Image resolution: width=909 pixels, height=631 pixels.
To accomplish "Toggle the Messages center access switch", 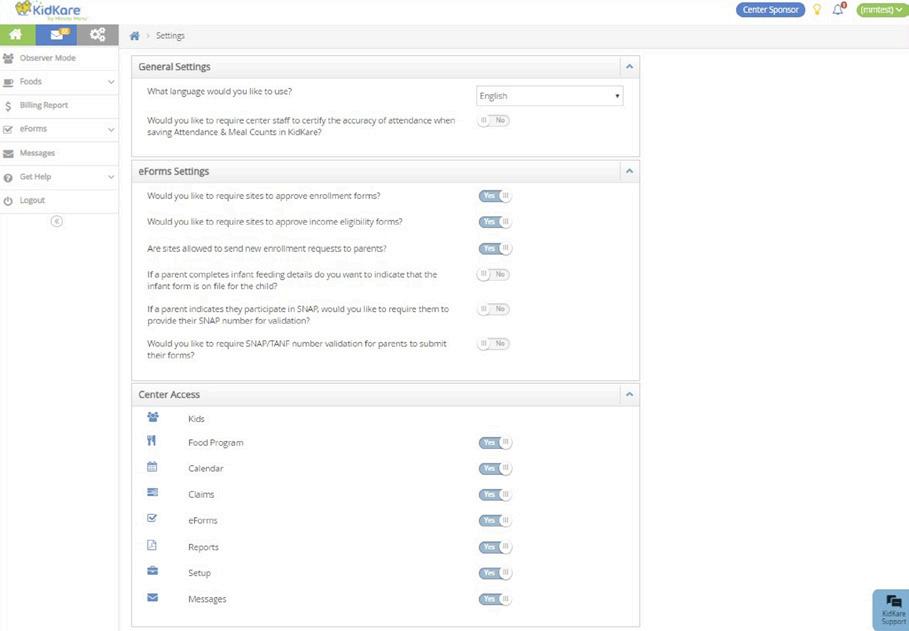I will click(x=495, y=599).
